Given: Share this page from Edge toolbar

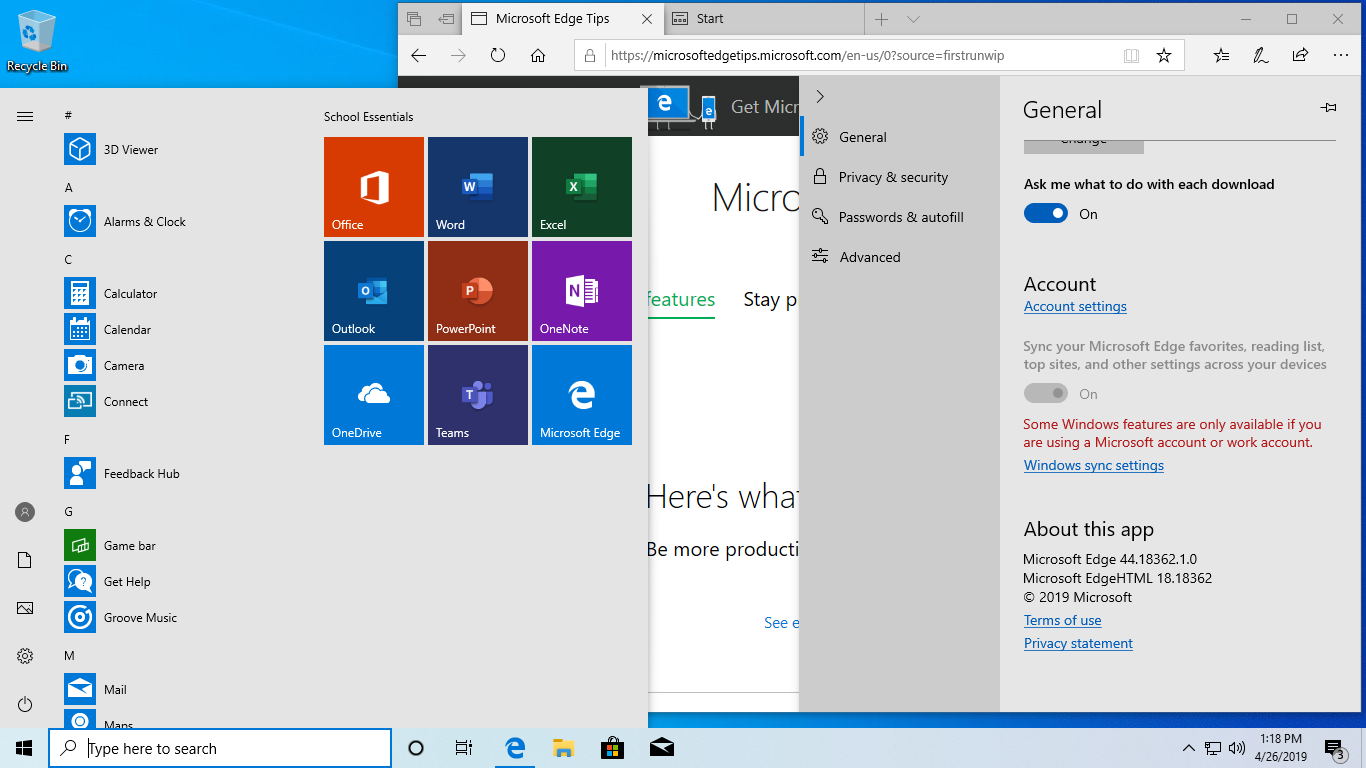Looking at the screenshot, I should [x=1300, y=56].
